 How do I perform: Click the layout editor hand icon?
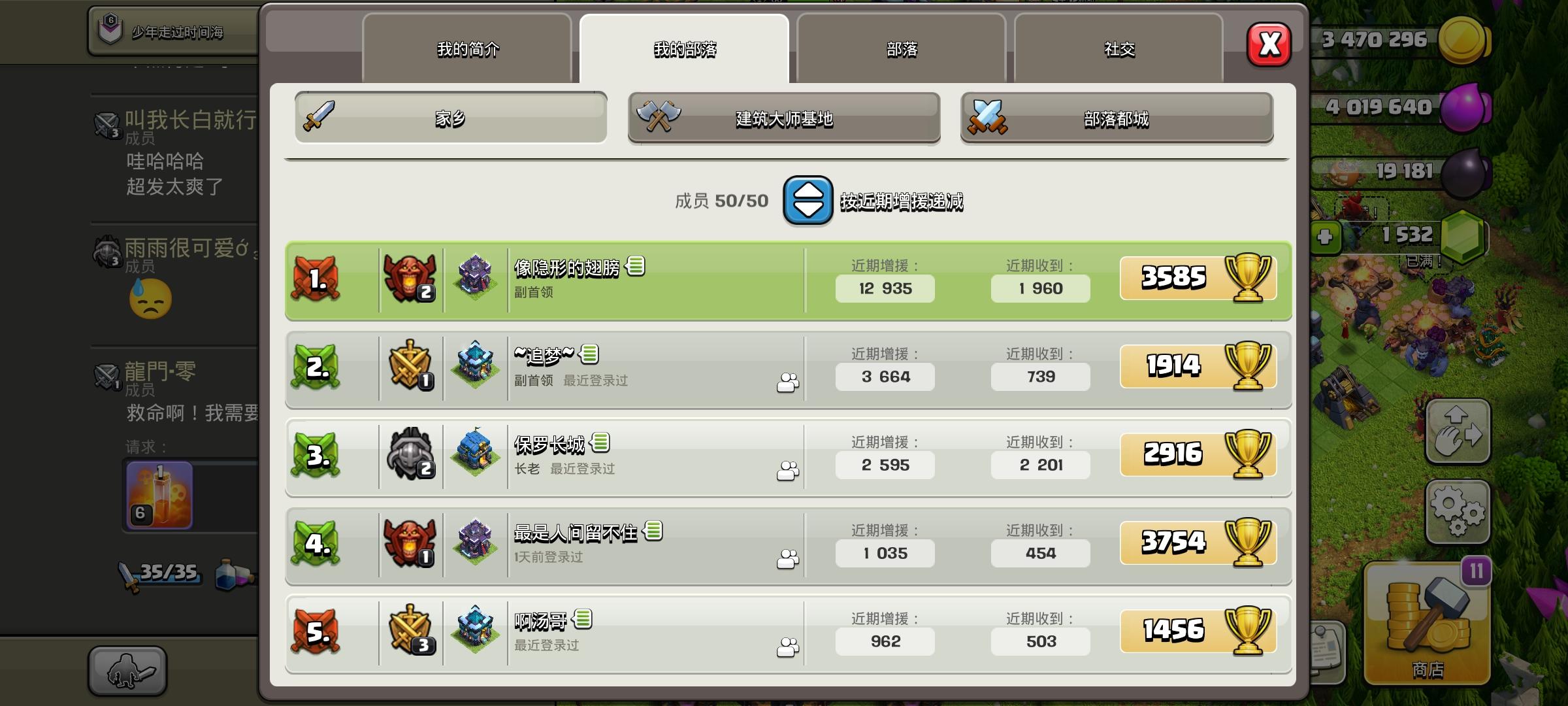pos(1458,431)
